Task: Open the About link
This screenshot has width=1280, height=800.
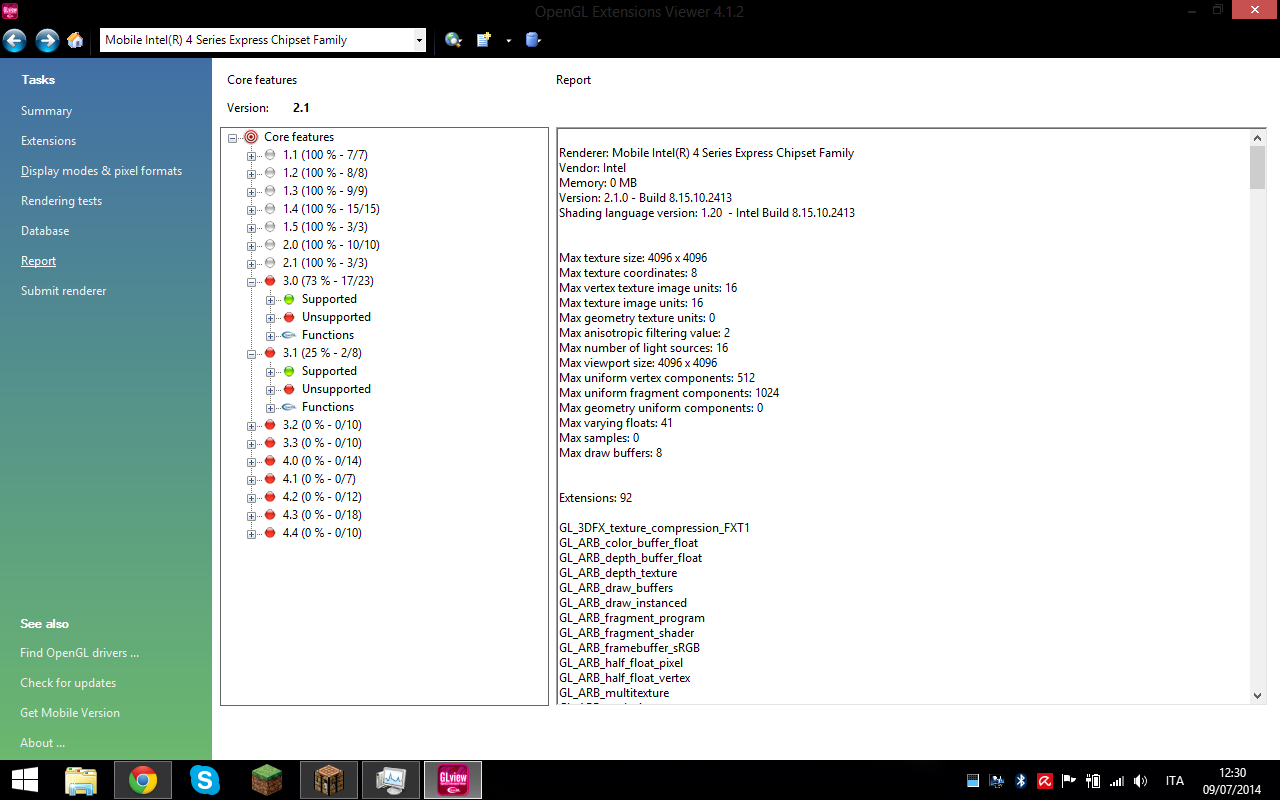Action: (x=42, y=743)
